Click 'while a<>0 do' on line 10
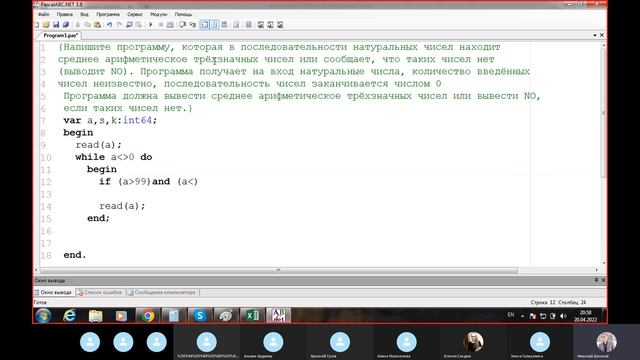The width and height of the screenshot is (640, 360). [113, 157]
